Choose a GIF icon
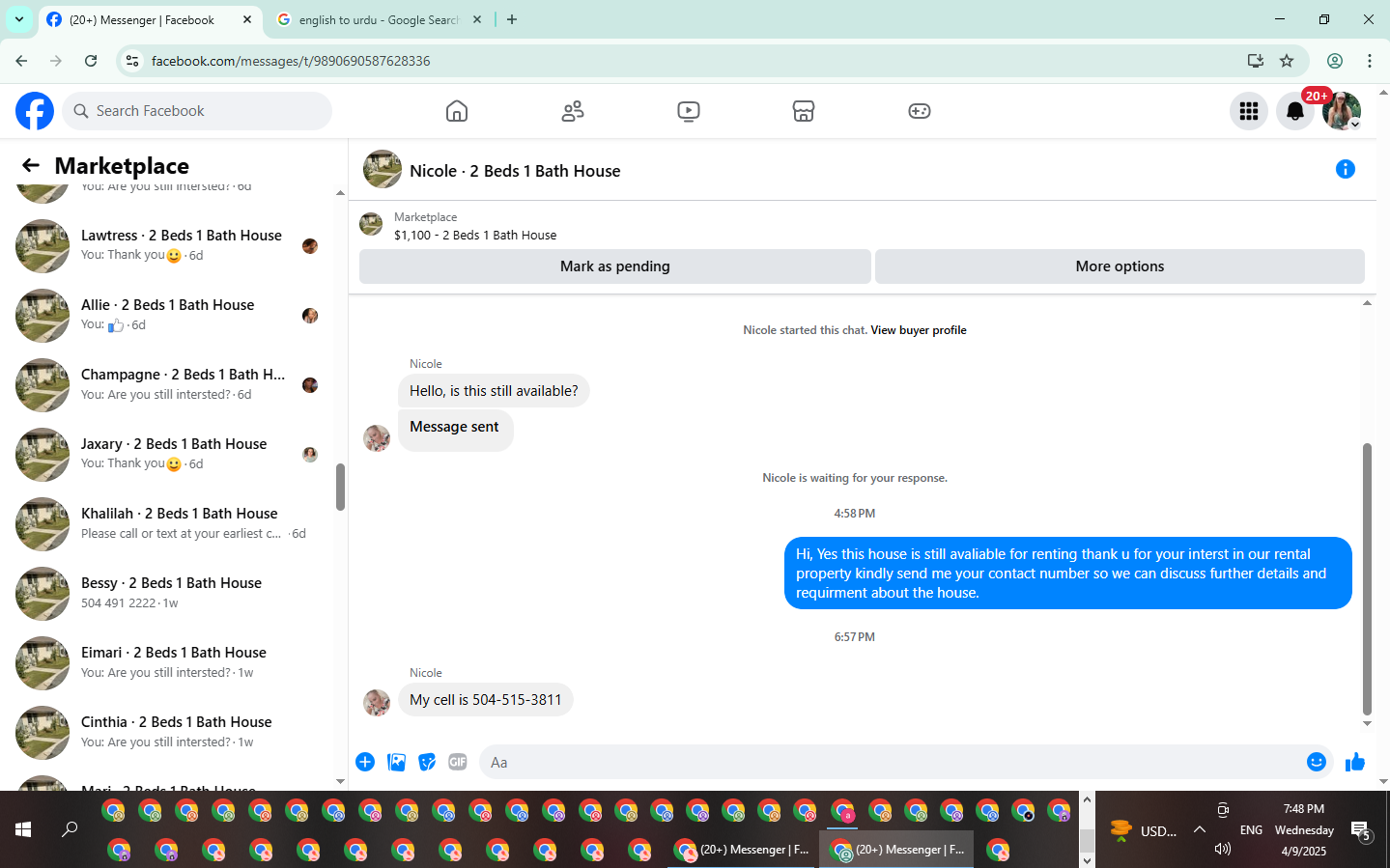This screenshot has width=1390, height=868. 458,762
